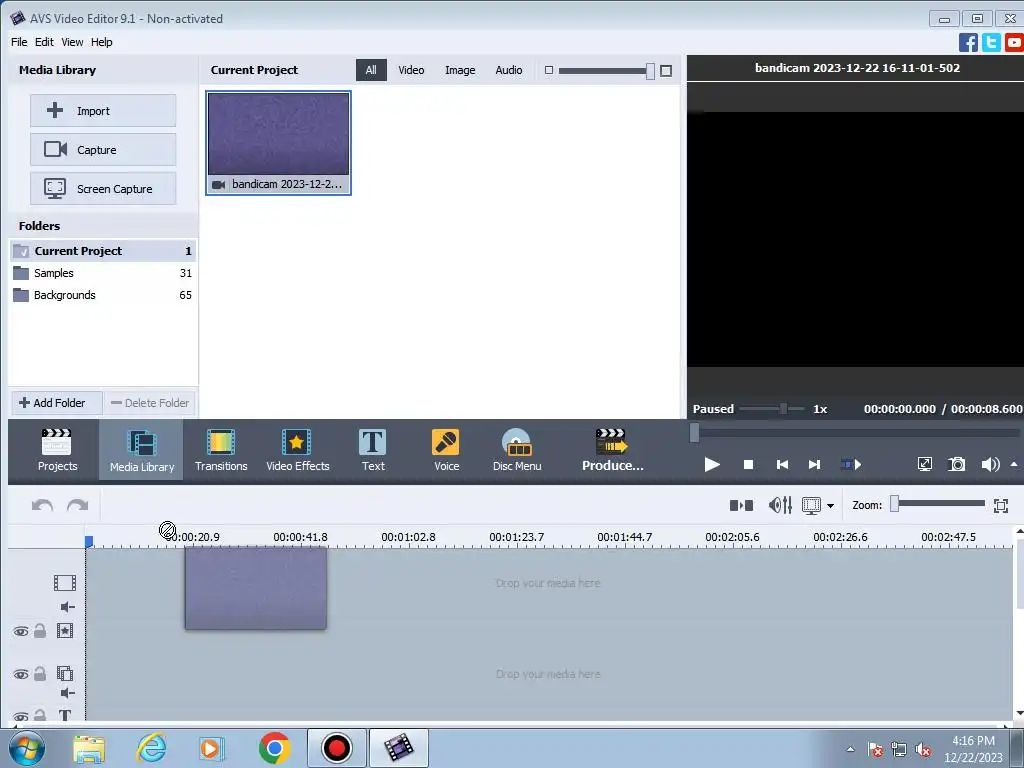The width and height of the screenshot is (1024, 768).
Task: Open the Edit menu
Action: coord(44,42)
